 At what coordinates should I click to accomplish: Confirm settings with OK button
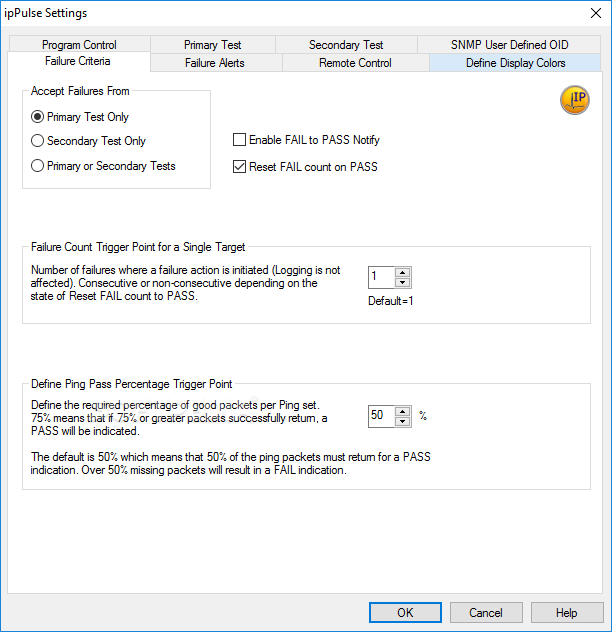pos(405,613)
